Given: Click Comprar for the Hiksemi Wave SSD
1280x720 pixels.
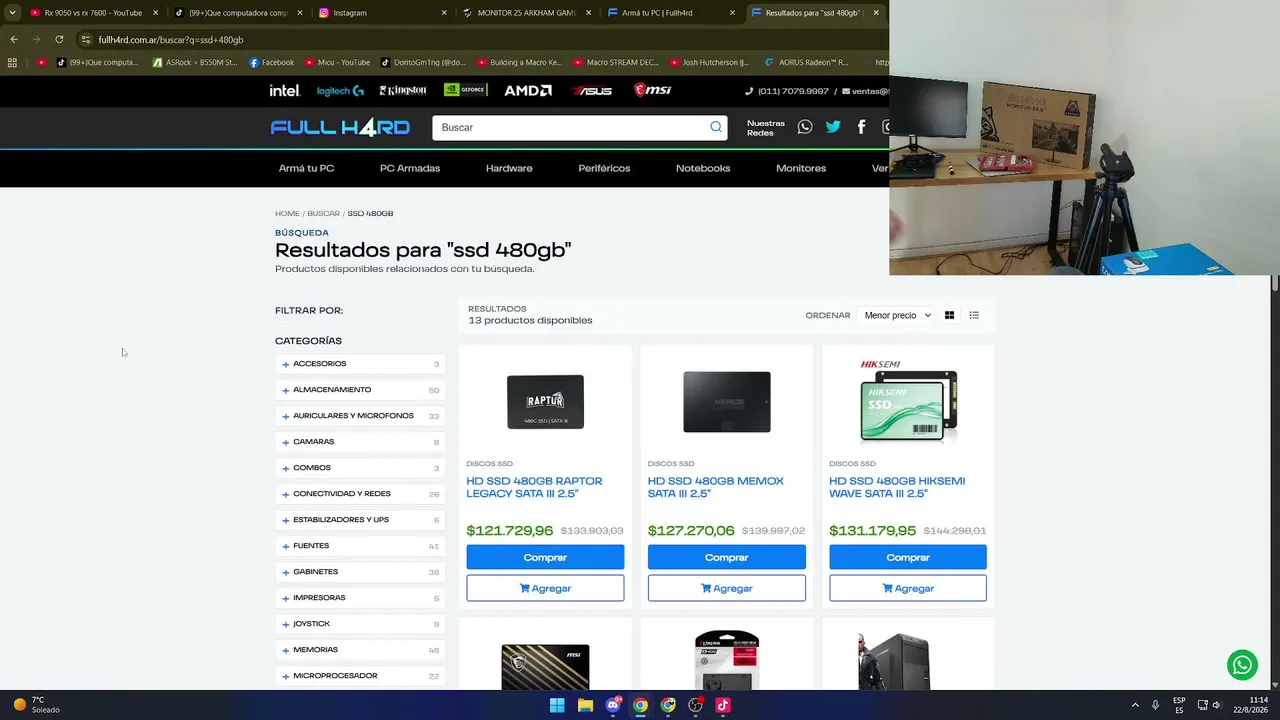Looking at the screenshot, I should click(908, 557).
